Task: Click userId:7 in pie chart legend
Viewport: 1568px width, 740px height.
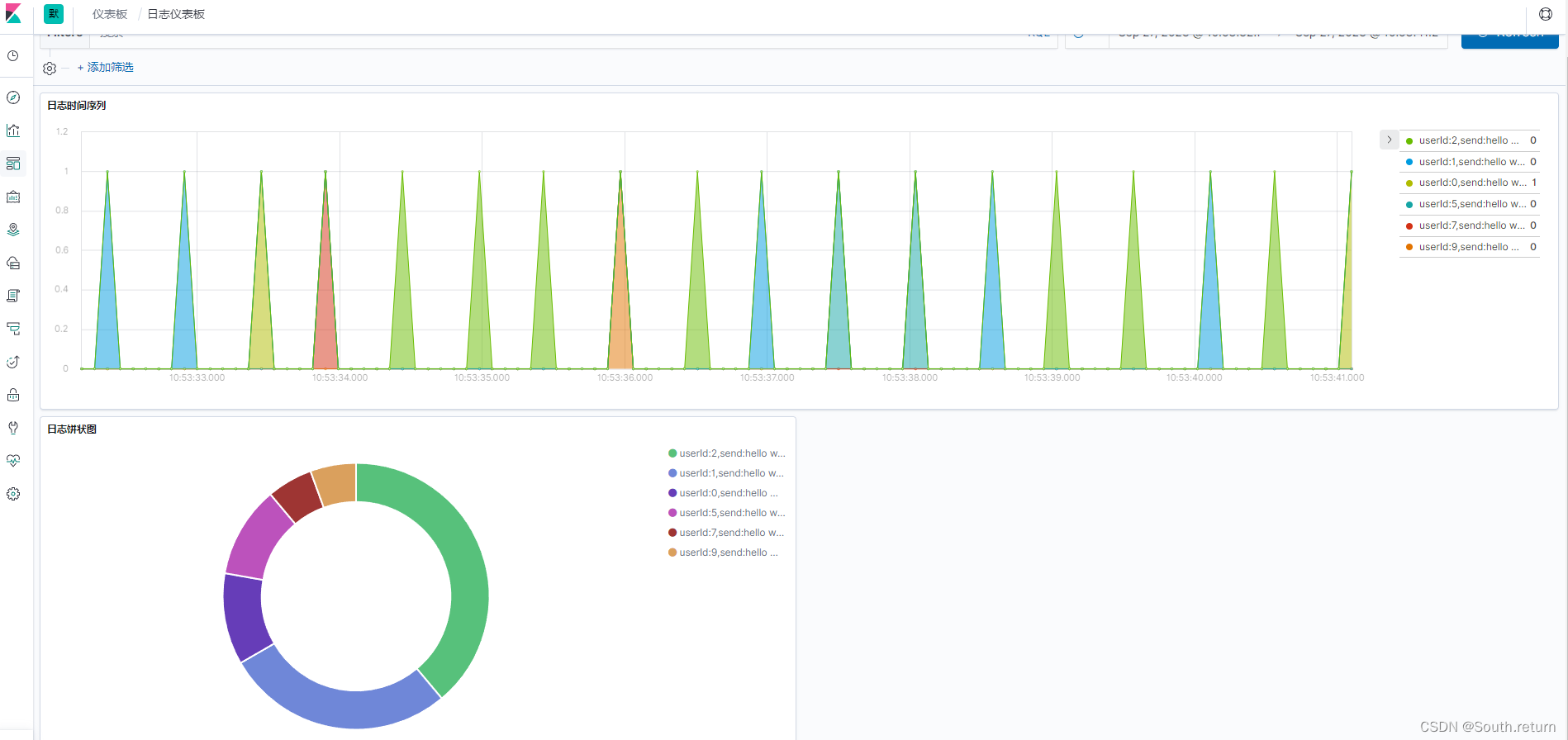Action: tap(727, 533)
